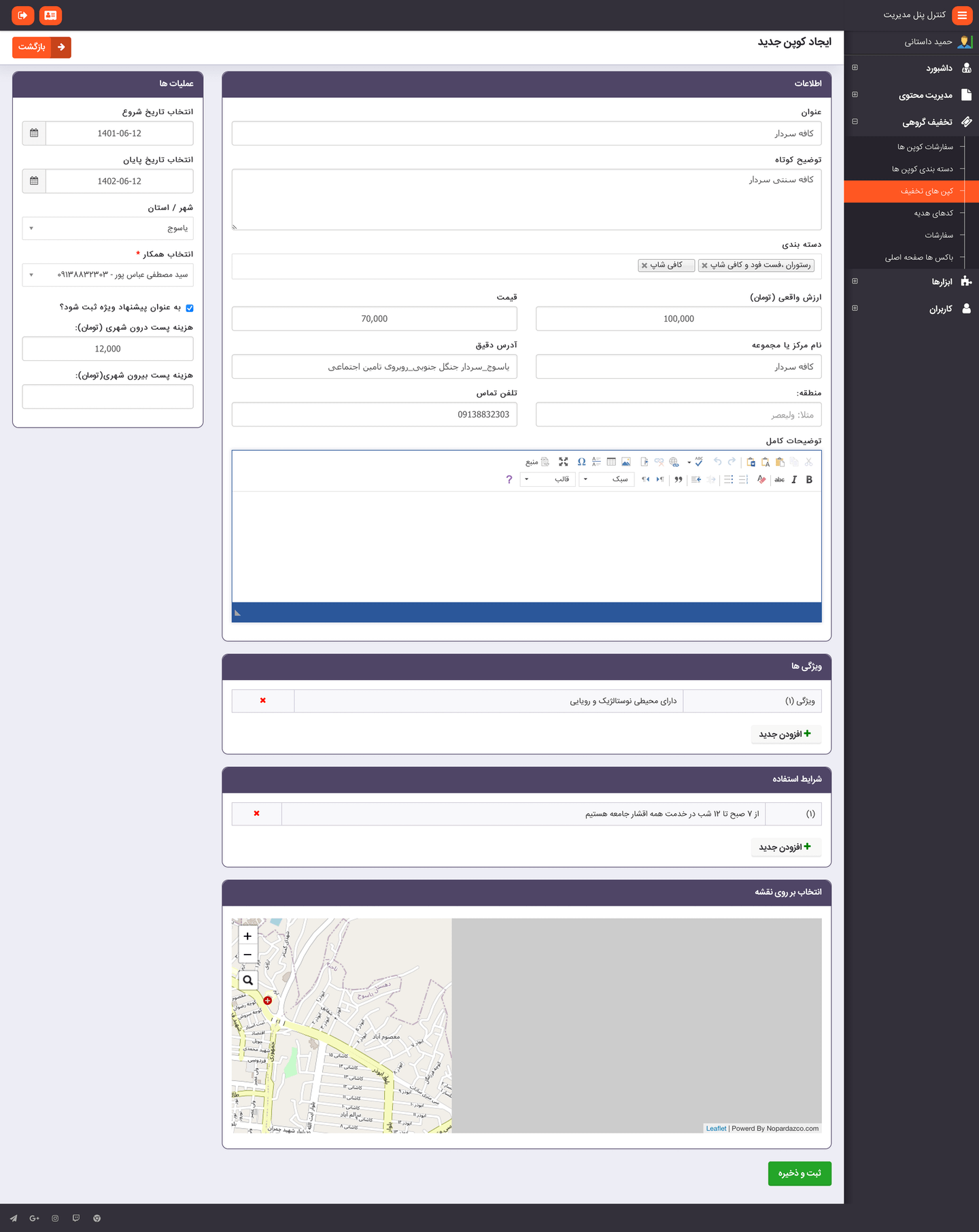Click the orange 'بازگشت' back button
Screen dimensions: 979x1232
[x=41, y=47]
